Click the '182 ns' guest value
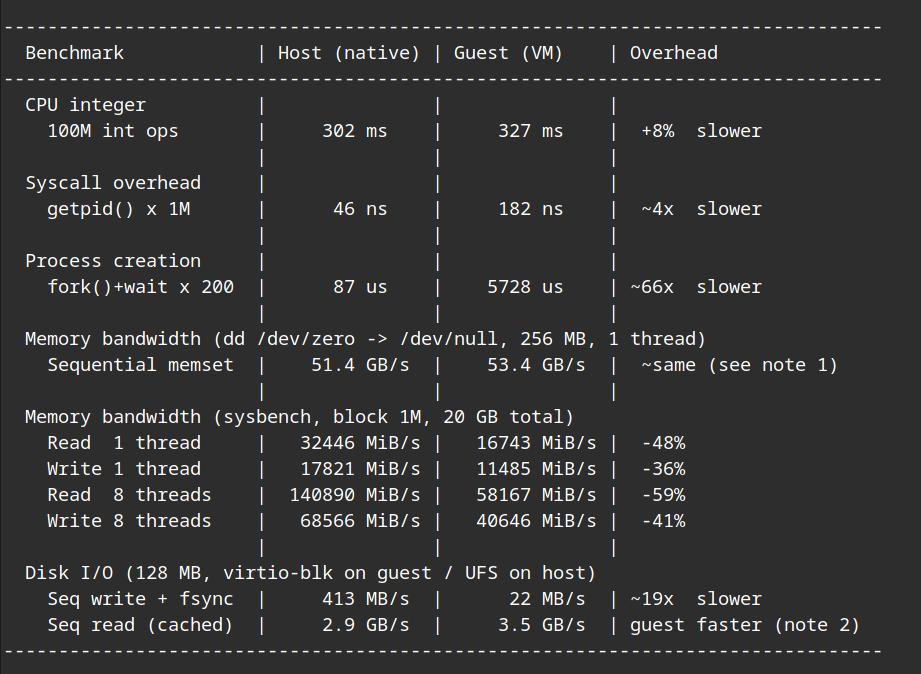 click(x=530, y=209)
